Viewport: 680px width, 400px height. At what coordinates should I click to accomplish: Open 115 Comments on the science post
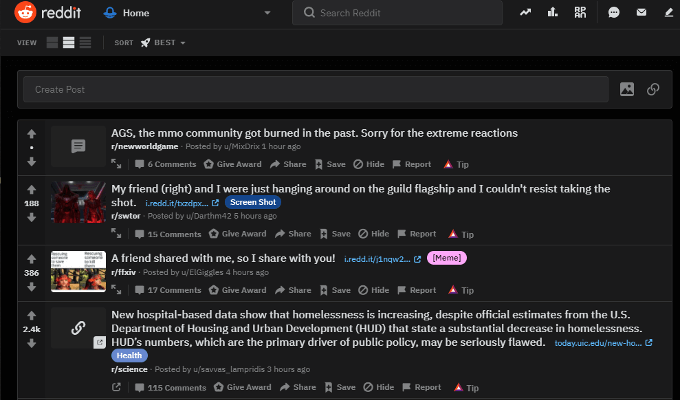click(x=170, y=387)
